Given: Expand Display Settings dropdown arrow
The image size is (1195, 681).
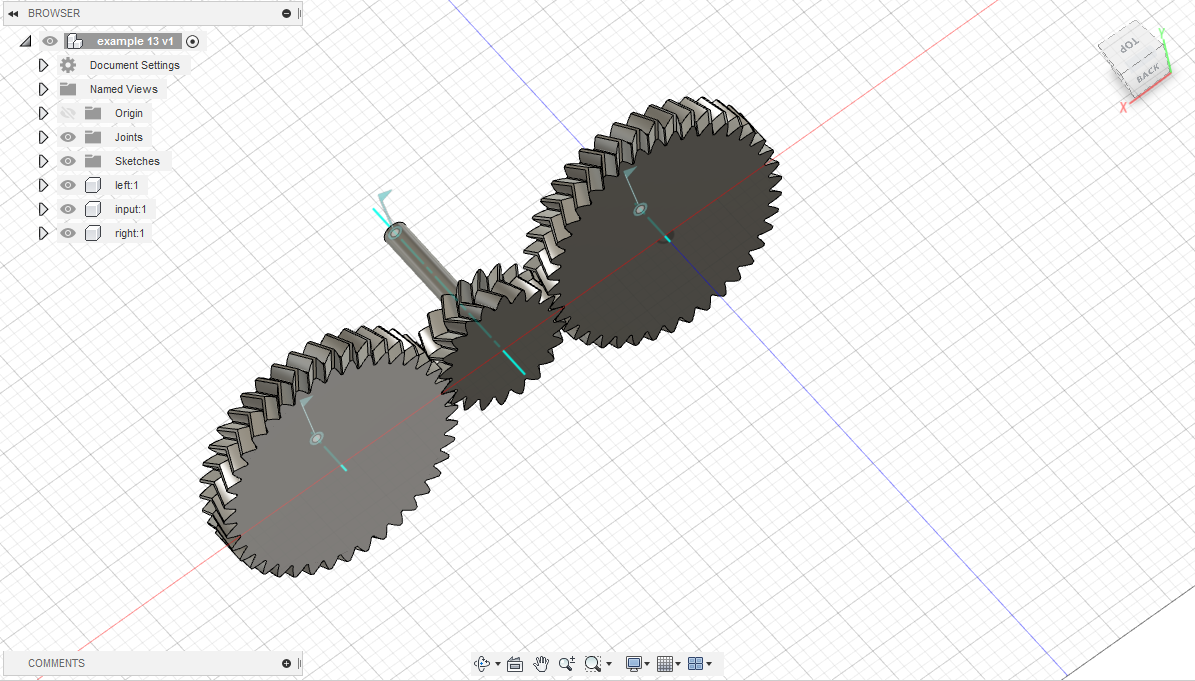Looking at the screenshot, I should tap(647, 663).
